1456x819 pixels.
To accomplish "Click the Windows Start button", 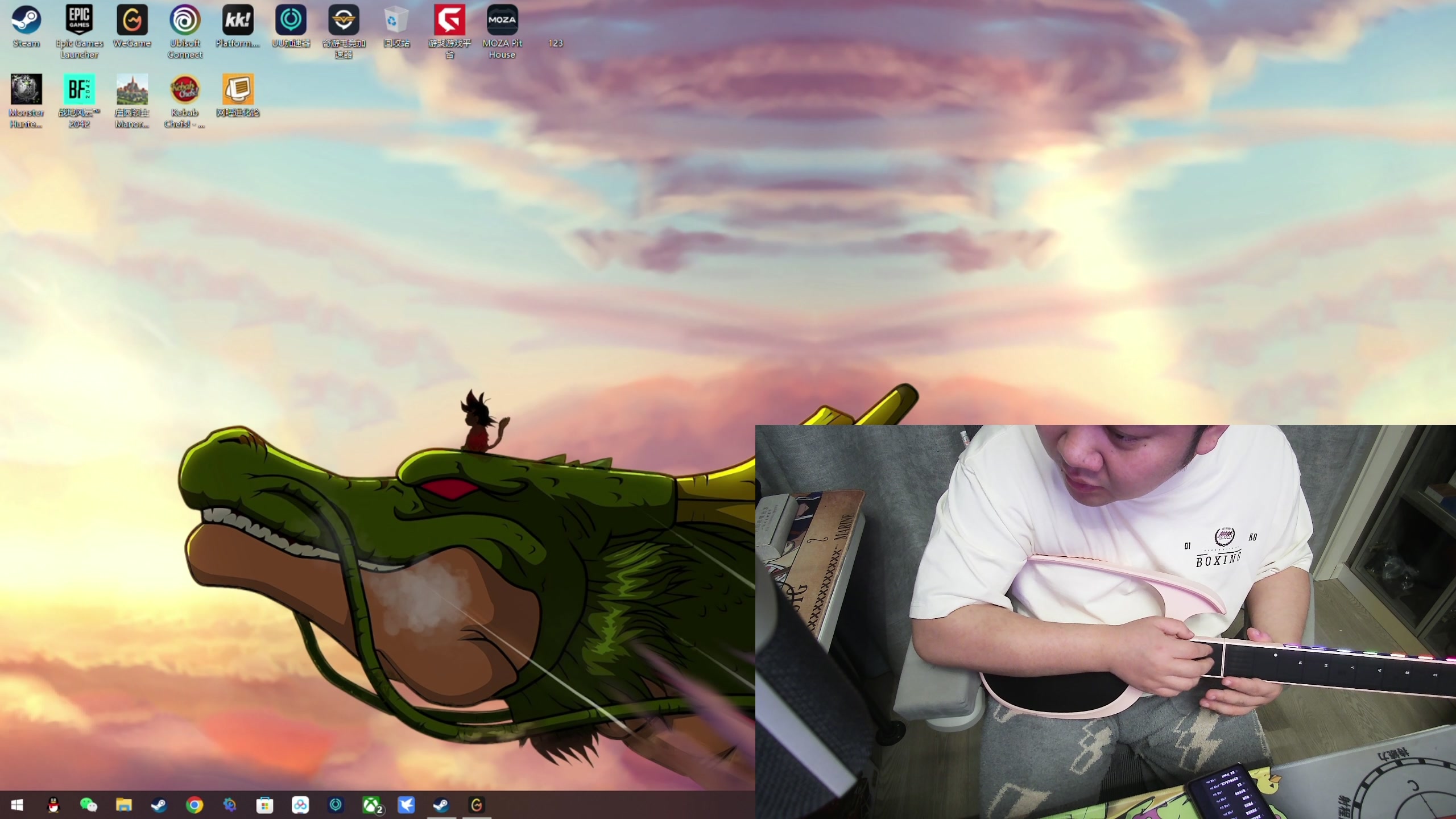I will point(17,805).
